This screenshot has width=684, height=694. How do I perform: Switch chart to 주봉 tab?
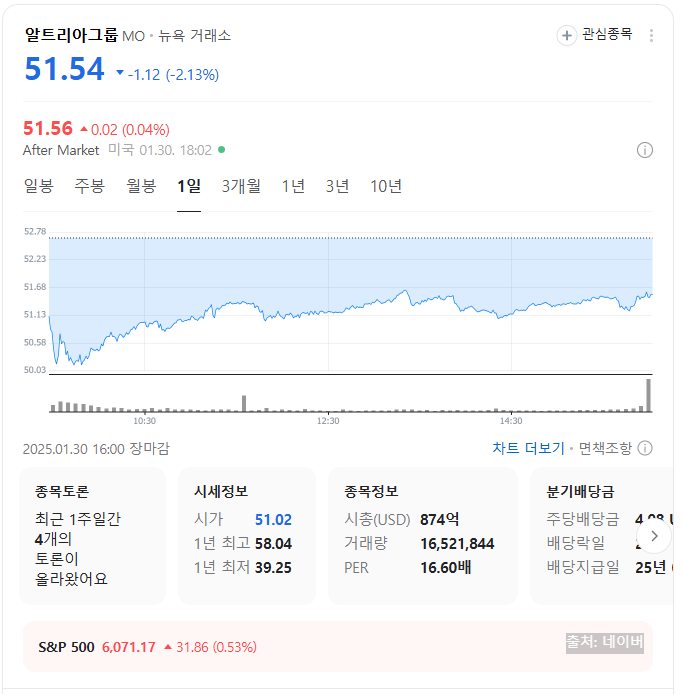[x=89, y=186]
